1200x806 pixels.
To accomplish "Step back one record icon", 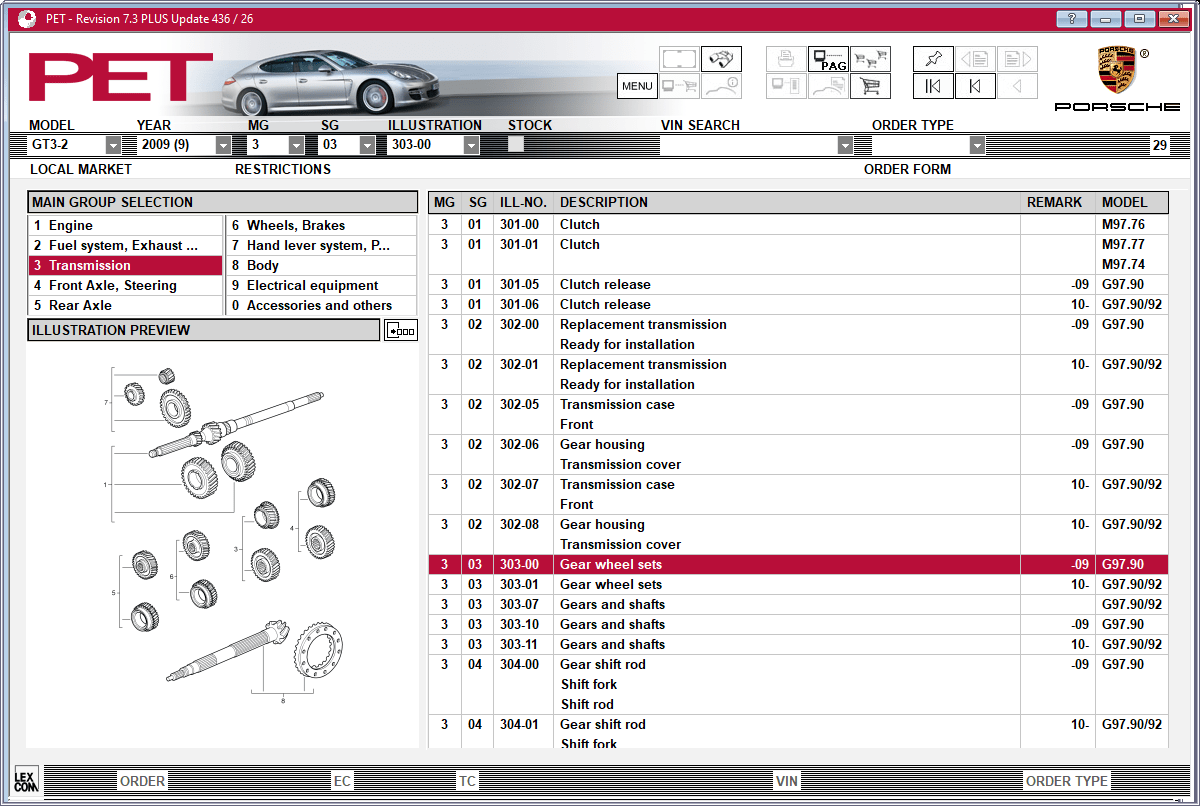I will (975, 86).
